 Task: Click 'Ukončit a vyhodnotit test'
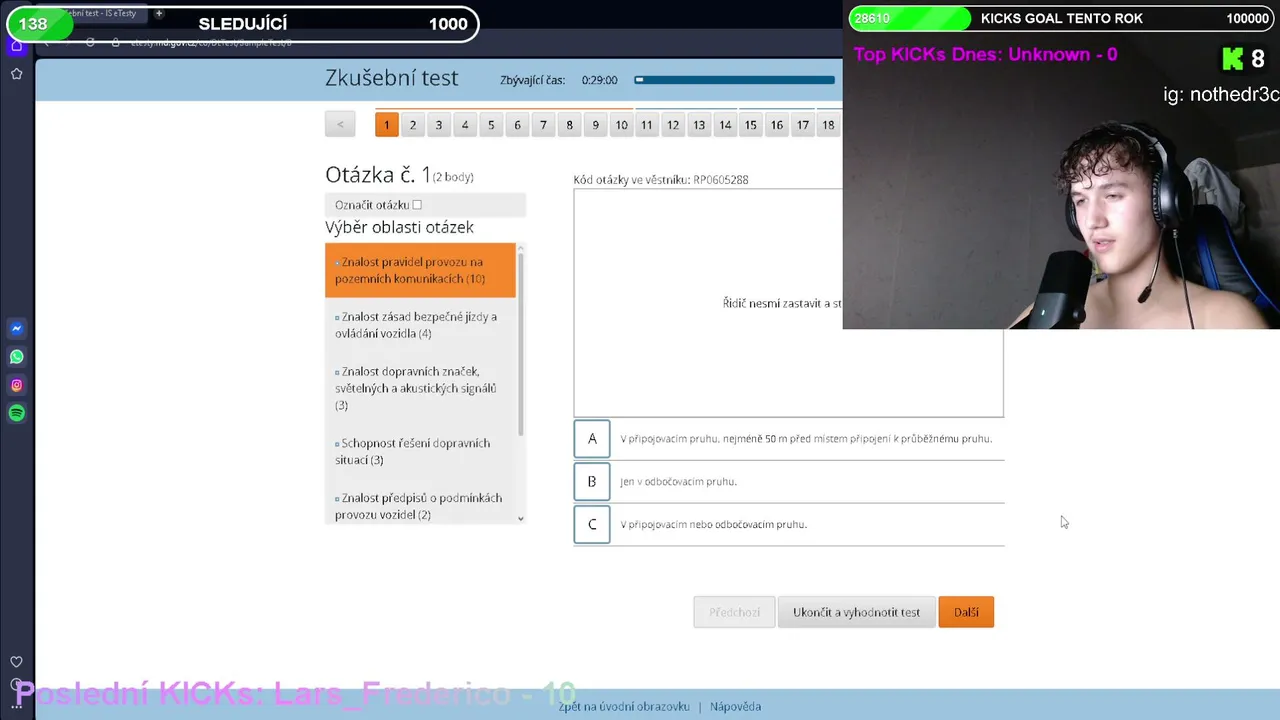(856, 612)
